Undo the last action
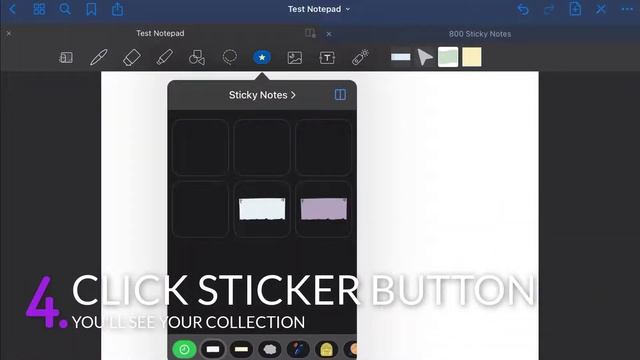The image size is (640, 360). click(x=522, y=9)
